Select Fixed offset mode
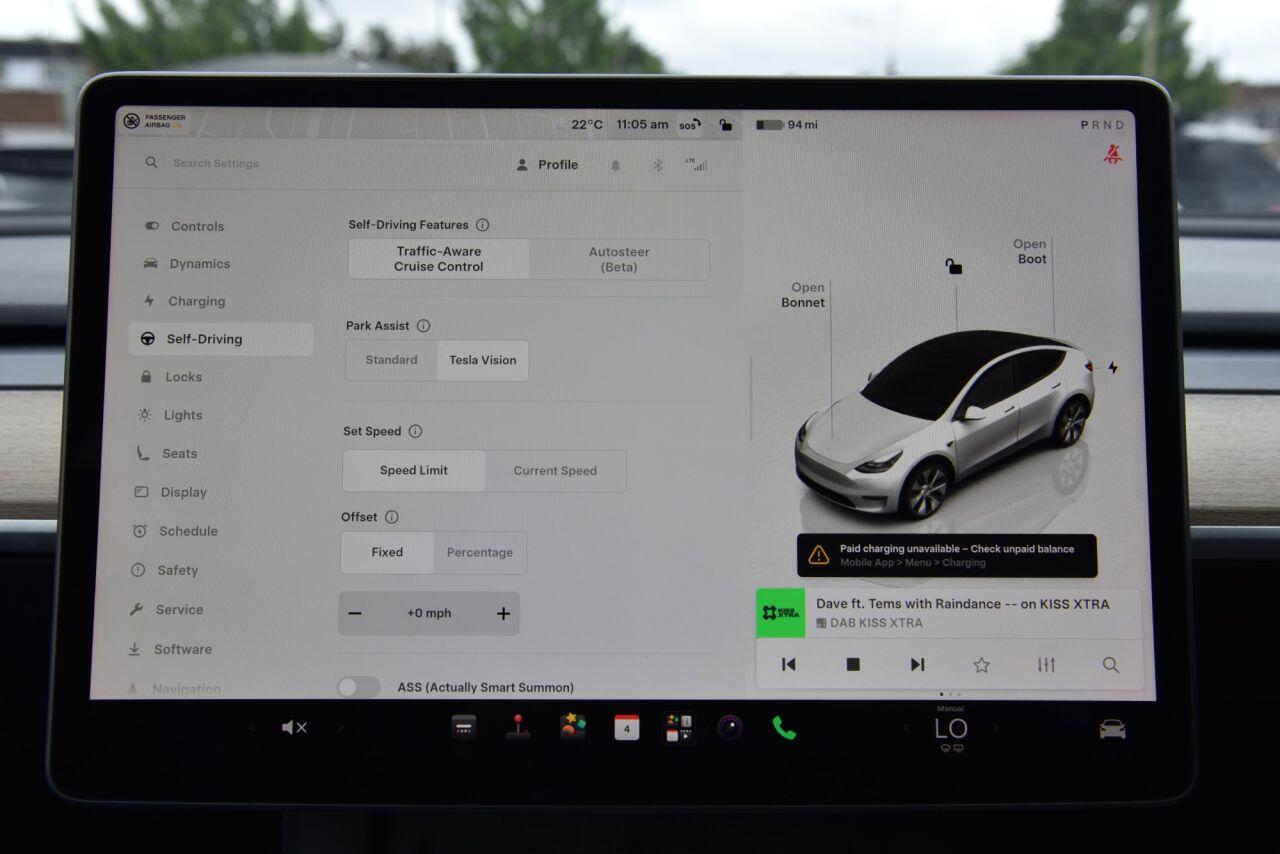Screen dimensions: 1280x854 (x=387, y=552)
